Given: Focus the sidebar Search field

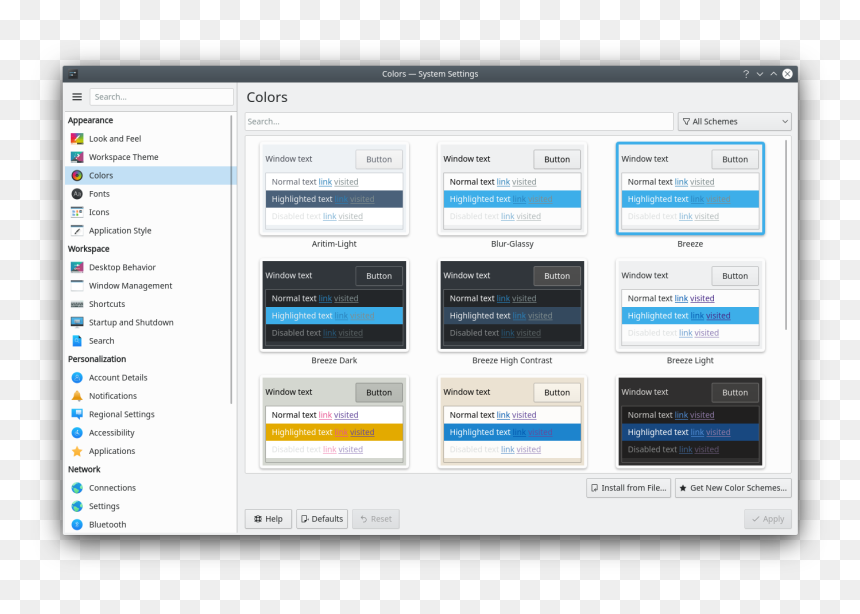Looking at the screenshot, I should 162,97.
